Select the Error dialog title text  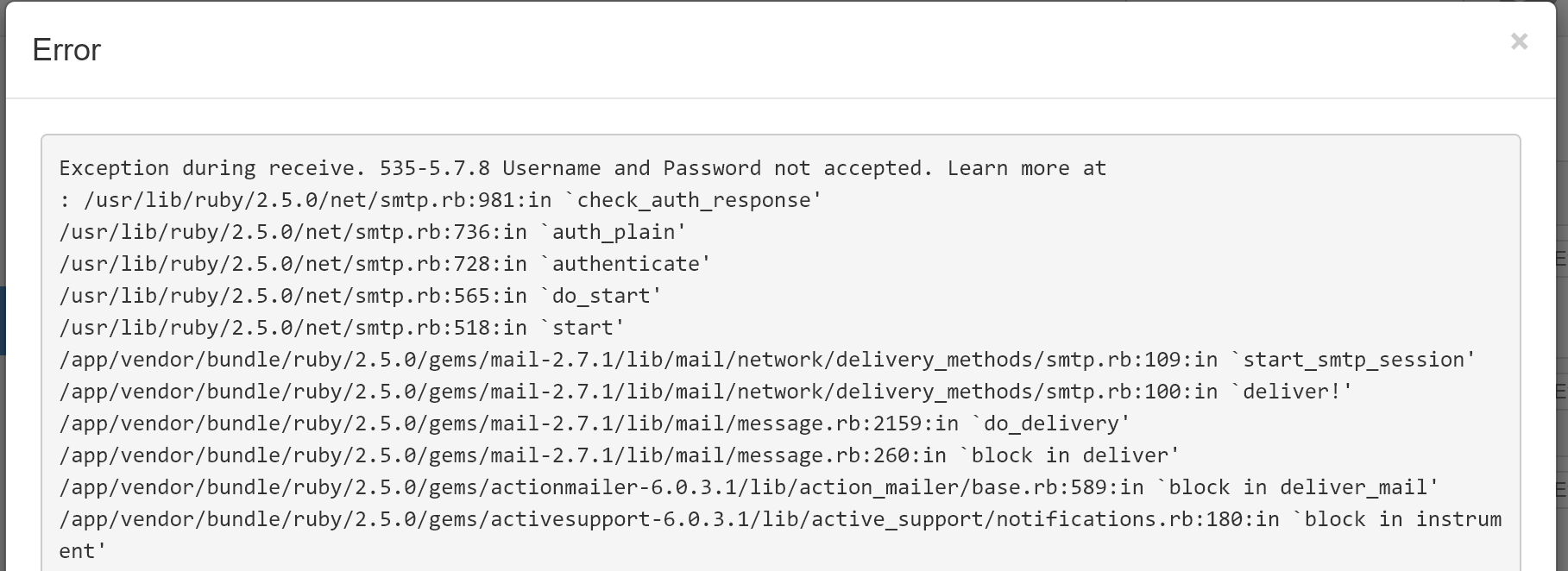66,51
